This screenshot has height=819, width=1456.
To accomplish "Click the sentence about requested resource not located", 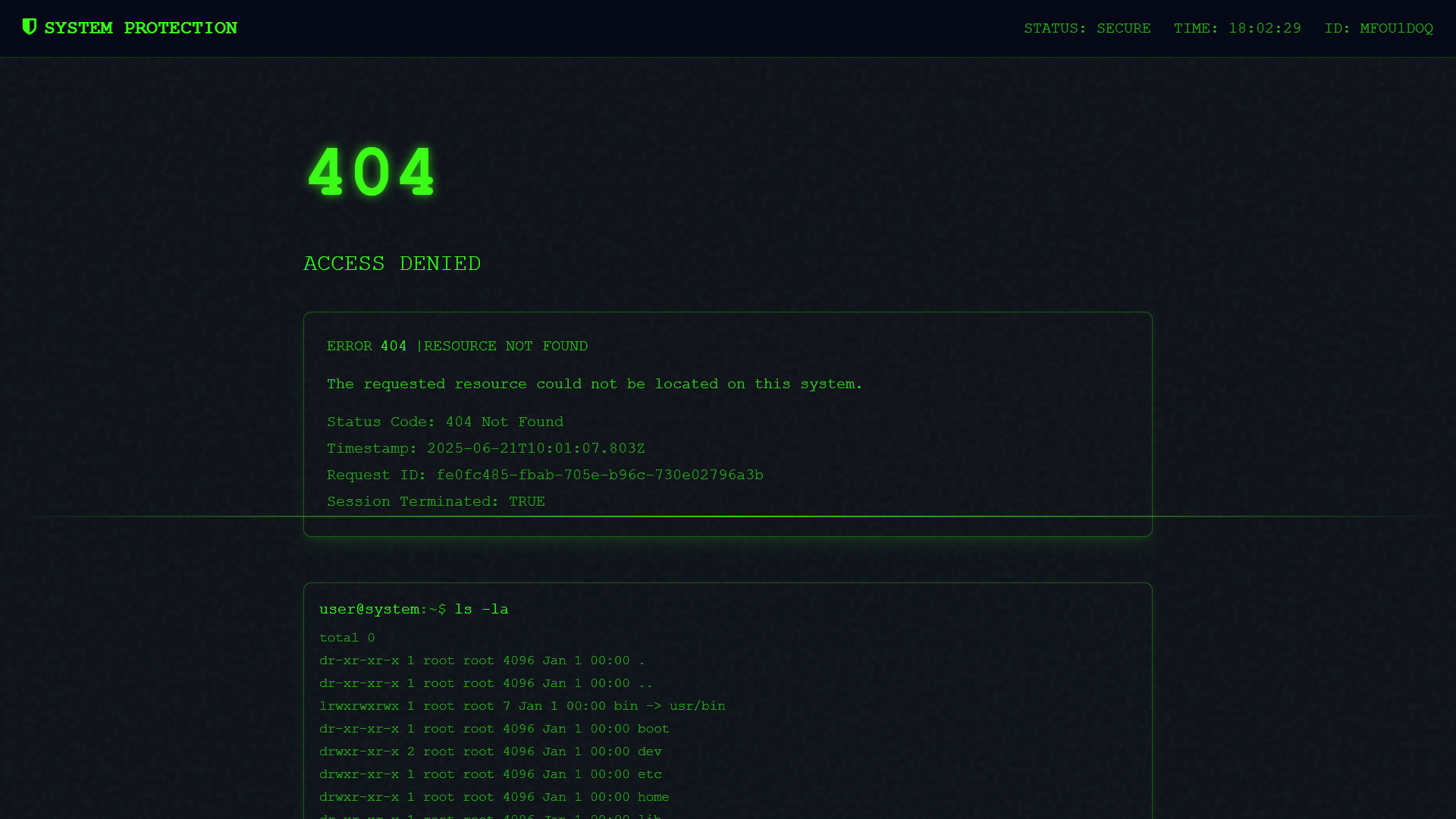I will pos(595,384).
